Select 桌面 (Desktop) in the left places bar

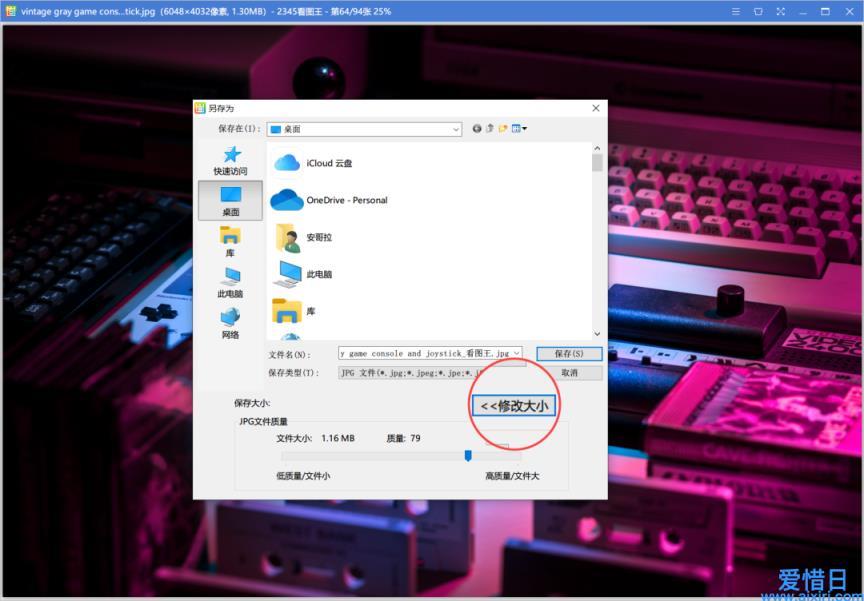pyautogui.click(x=230, y=200)
